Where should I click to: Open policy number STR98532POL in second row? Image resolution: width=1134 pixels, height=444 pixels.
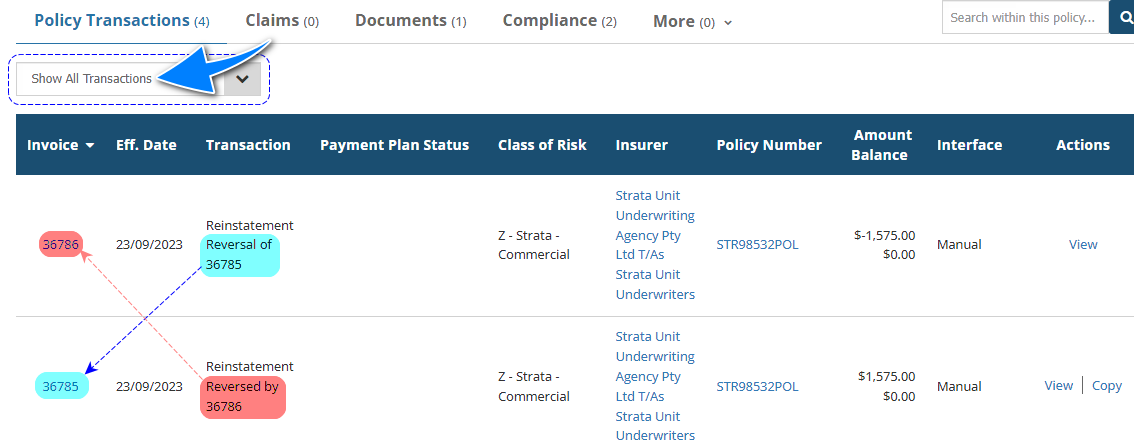click(757, 386)
